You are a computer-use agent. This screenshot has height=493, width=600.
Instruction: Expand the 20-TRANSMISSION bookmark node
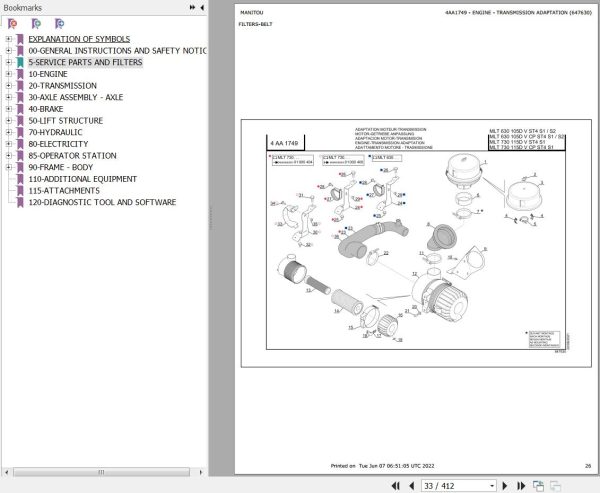point(8,86)
